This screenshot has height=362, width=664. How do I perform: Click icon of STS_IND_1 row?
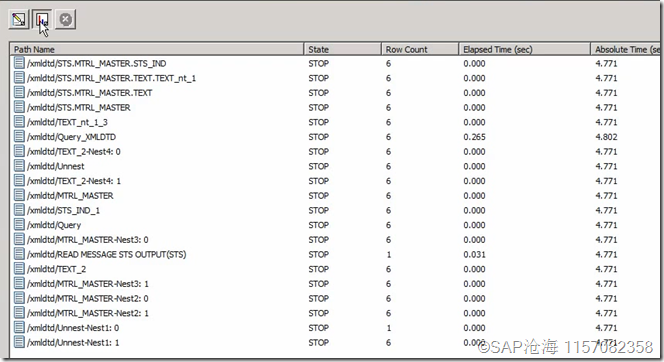click(19, 210)
